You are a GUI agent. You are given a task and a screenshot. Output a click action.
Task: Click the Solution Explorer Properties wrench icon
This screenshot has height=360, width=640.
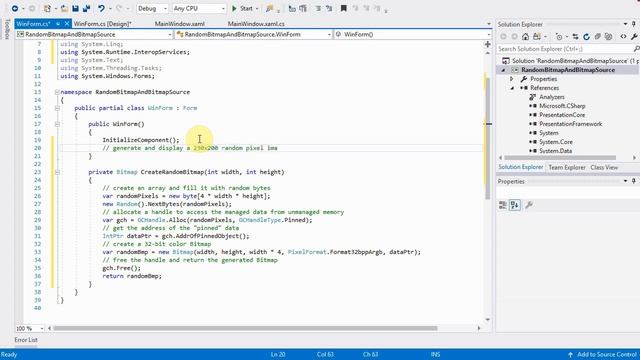[634, 37]
